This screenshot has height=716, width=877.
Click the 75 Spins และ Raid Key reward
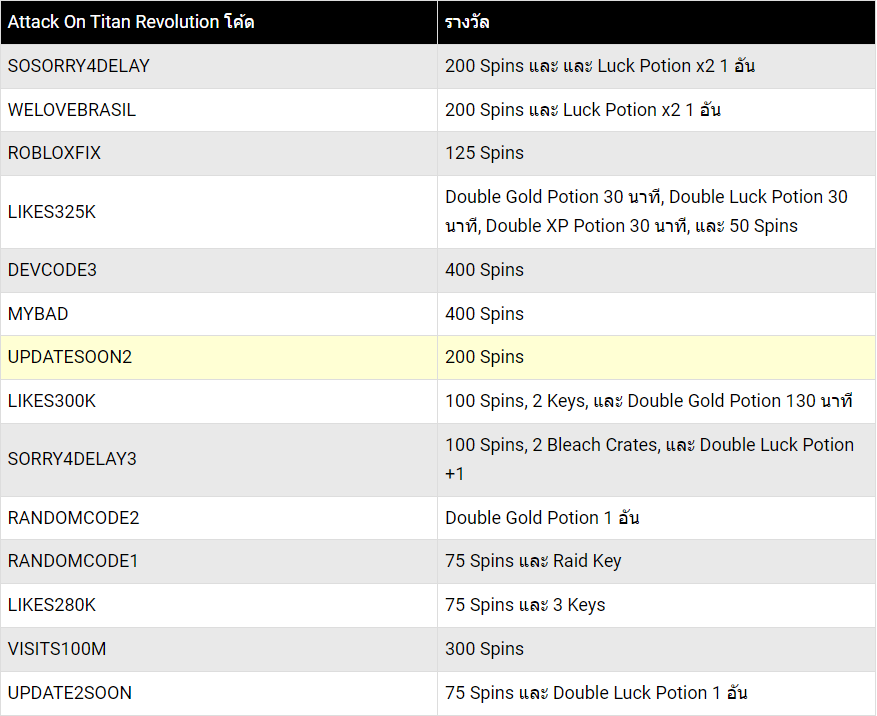tap(533, 561)
